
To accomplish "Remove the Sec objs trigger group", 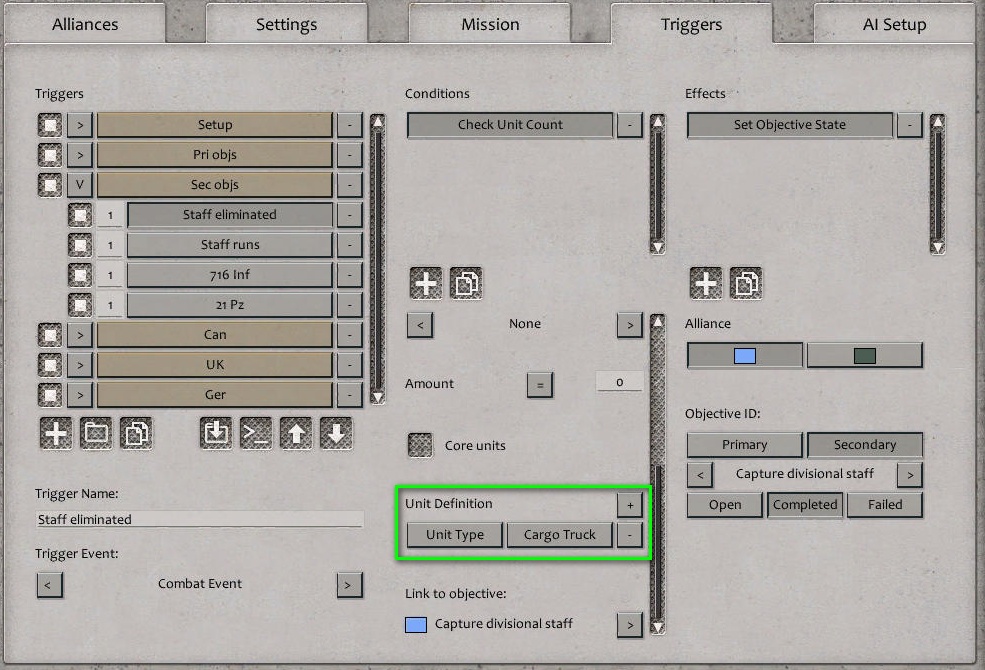I will [x=350, y=185].
